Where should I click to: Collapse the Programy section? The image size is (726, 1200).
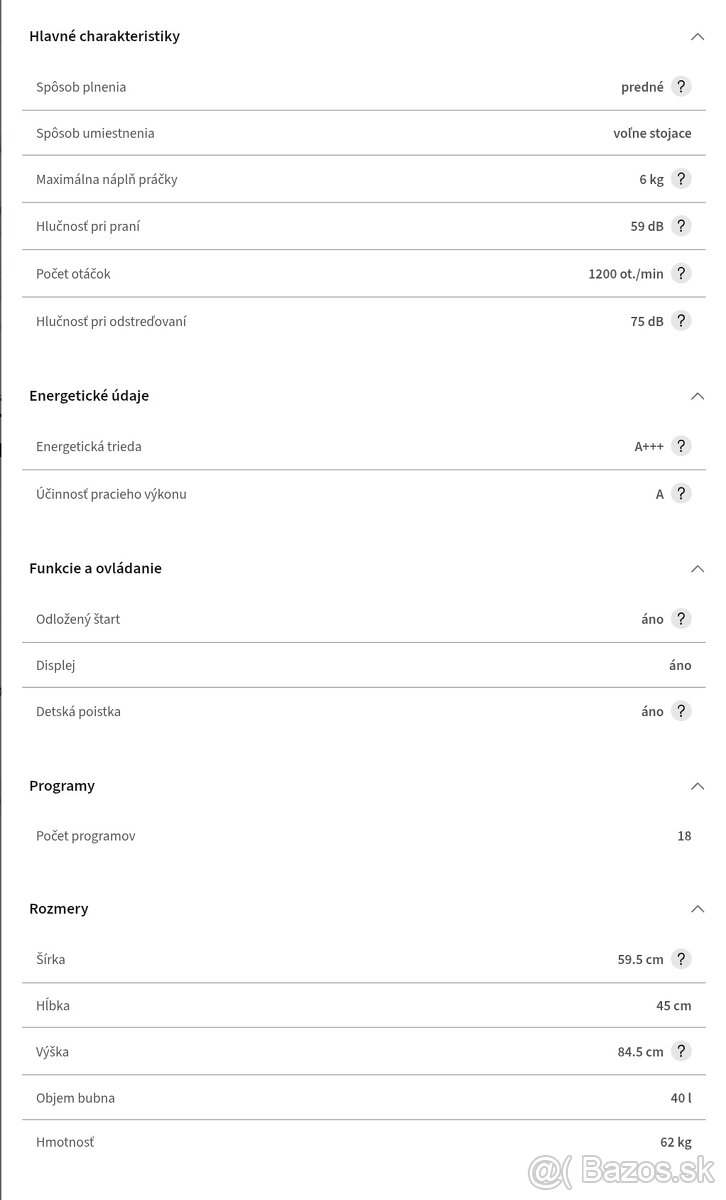[x=698, y=786]
